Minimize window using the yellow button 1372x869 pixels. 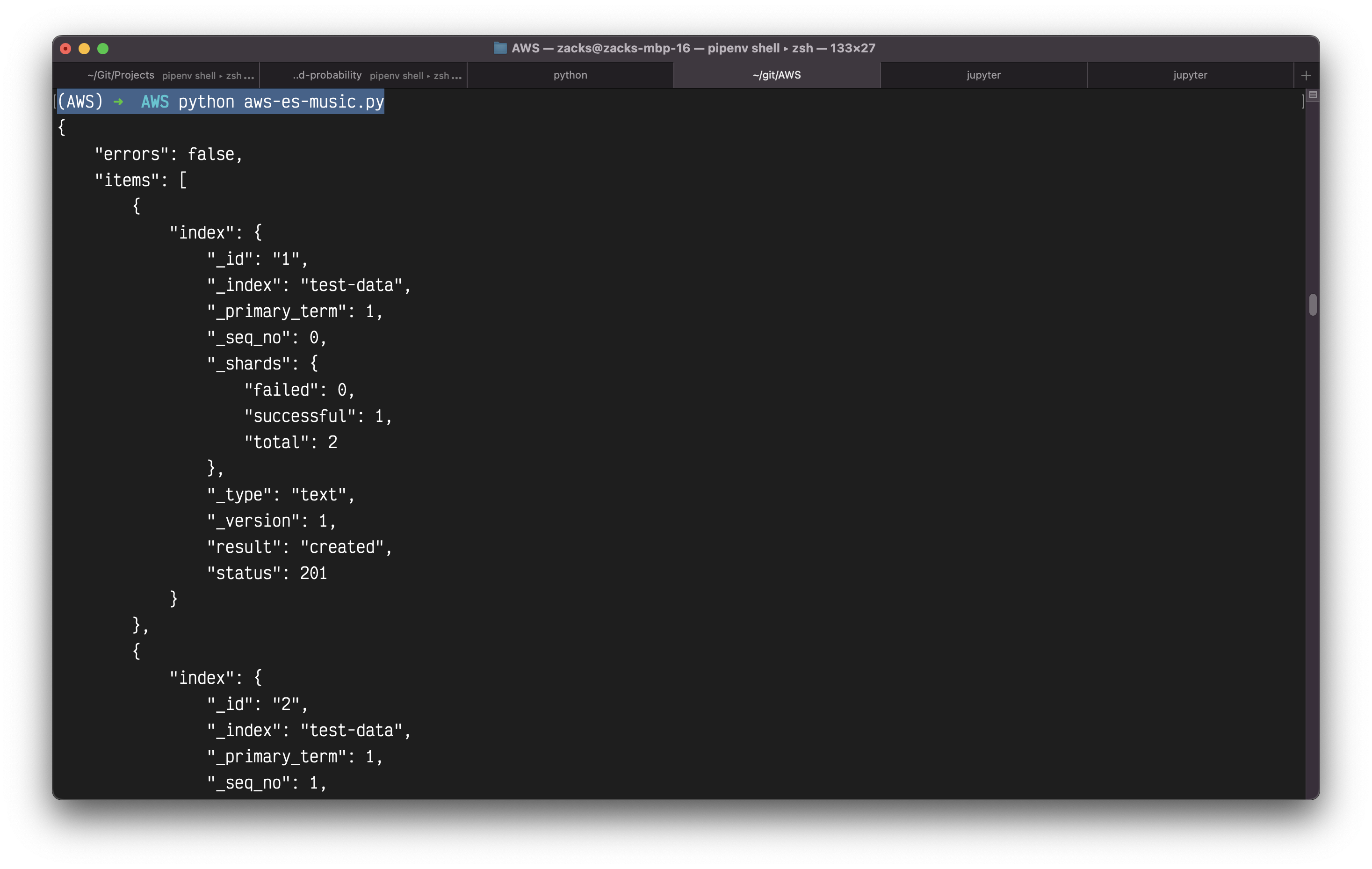pyautogui.click(x=84, y=49)
